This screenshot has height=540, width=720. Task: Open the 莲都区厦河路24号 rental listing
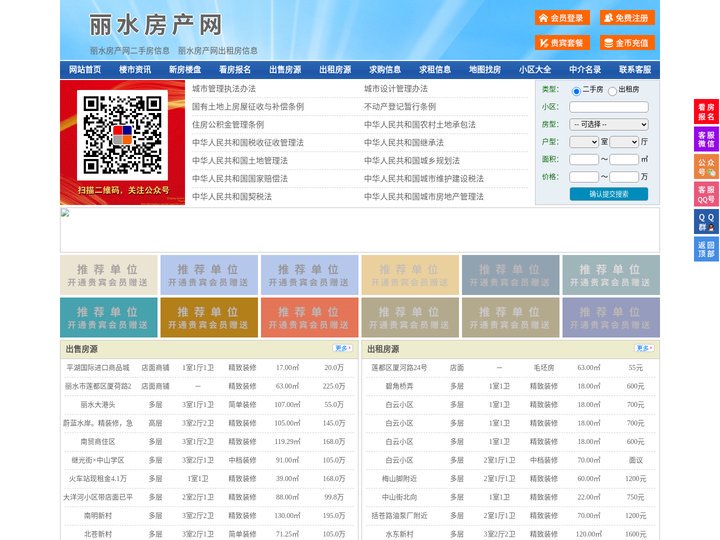pyautogui.click(x=399, y=368)
